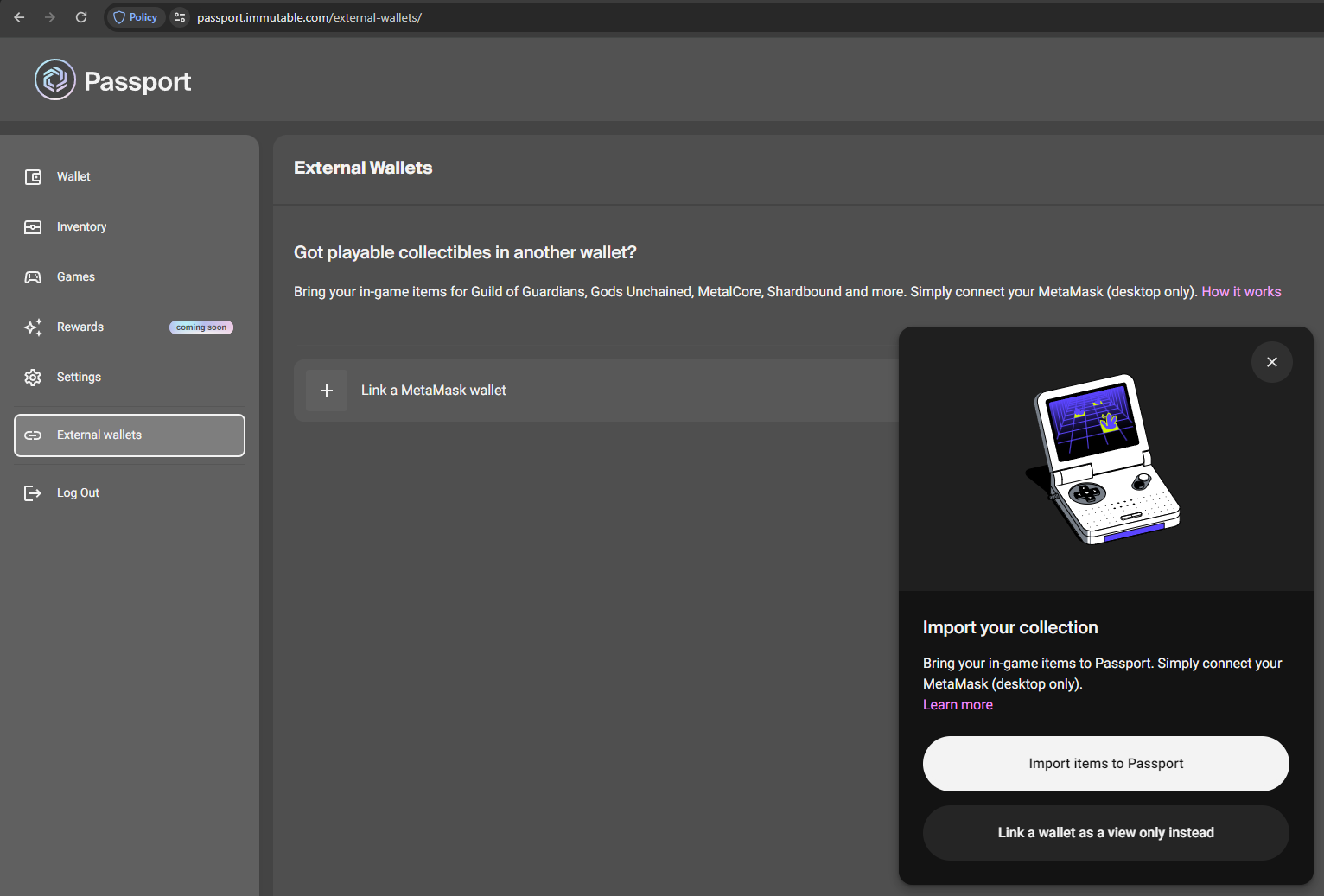Select the address bar URL
Screen dimensions: 1324x896
point(309,17)
